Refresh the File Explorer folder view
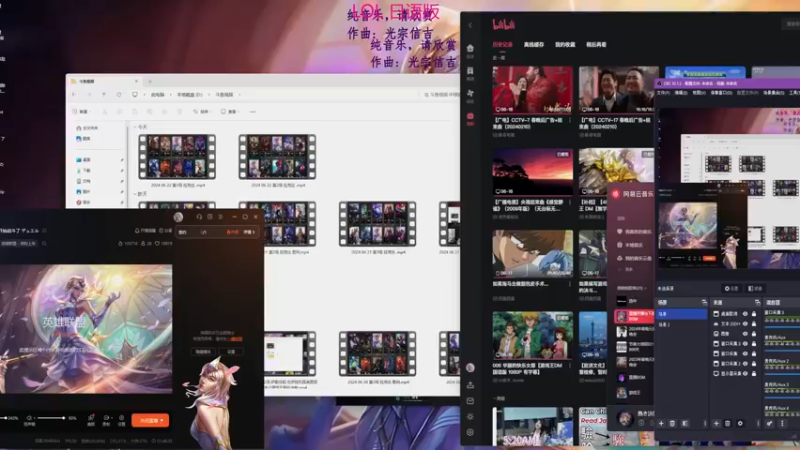This screenshot has width=800, height=450. (119, 95)
